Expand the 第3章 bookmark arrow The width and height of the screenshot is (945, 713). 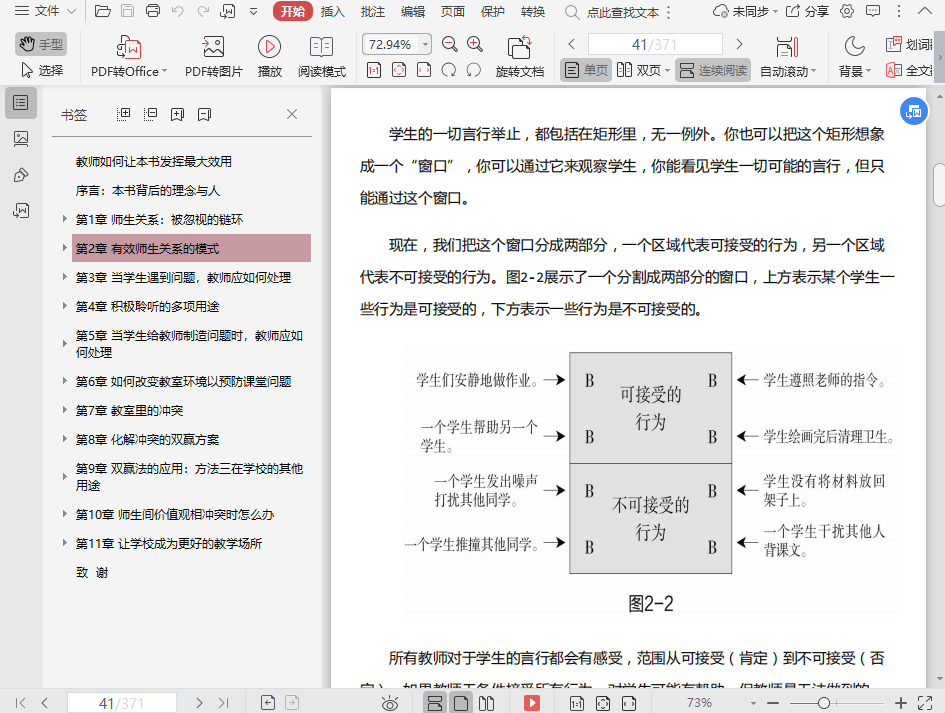click(64, 277)
